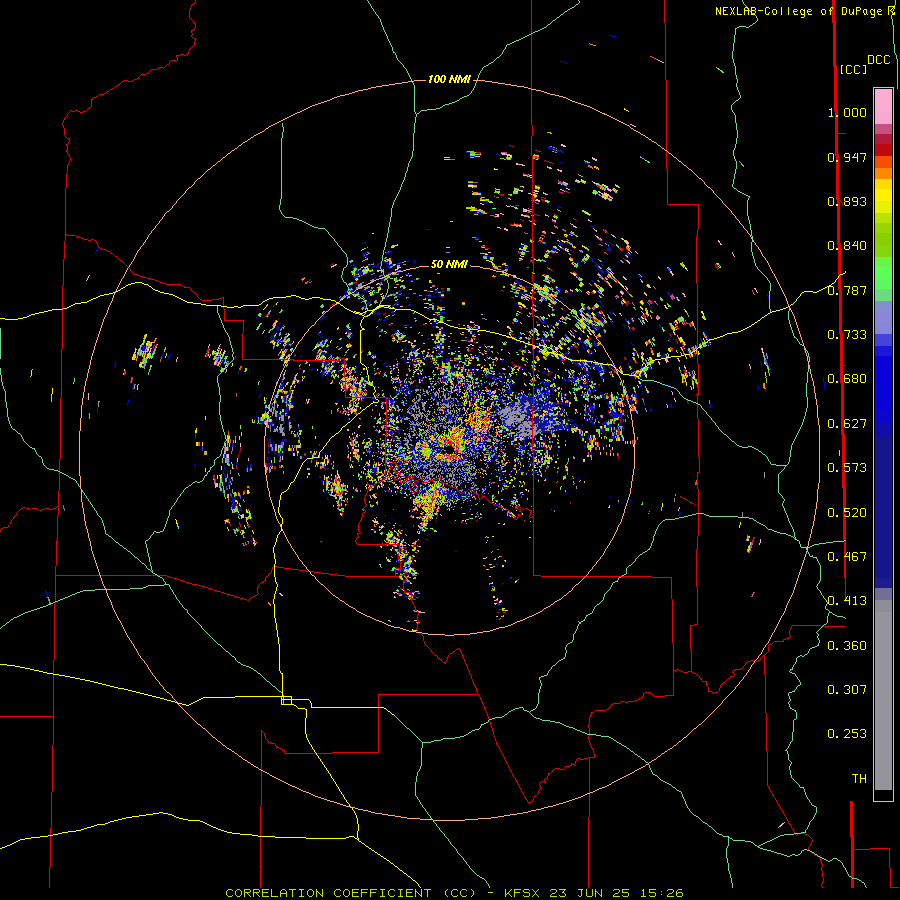Click the 0.307 legend value
This screenshot has height=900, width=900.
847,690
